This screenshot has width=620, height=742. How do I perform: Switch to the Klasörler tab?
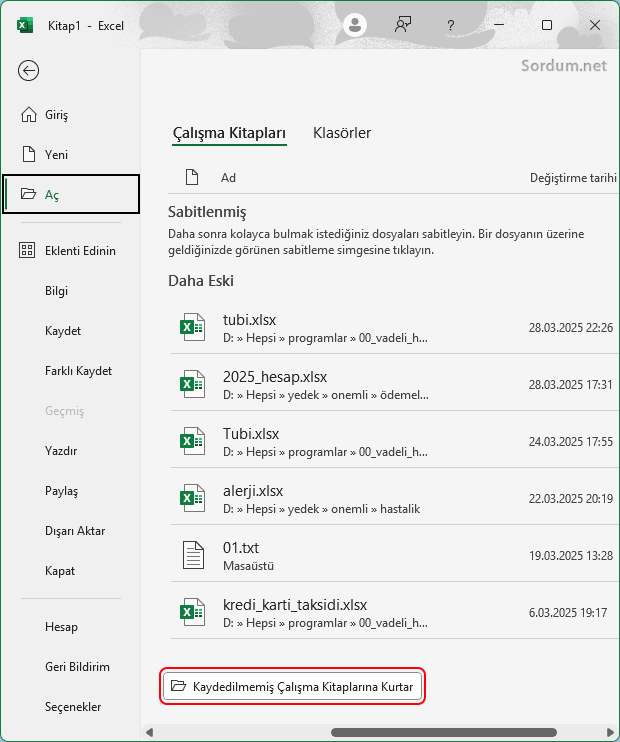coord(342,133)
